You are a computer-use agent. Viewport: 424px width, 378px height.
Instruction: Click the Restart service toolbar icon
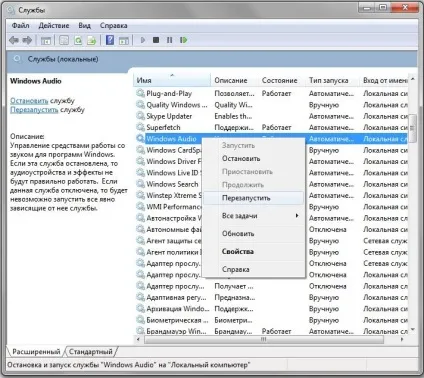(x=183, y=40)
